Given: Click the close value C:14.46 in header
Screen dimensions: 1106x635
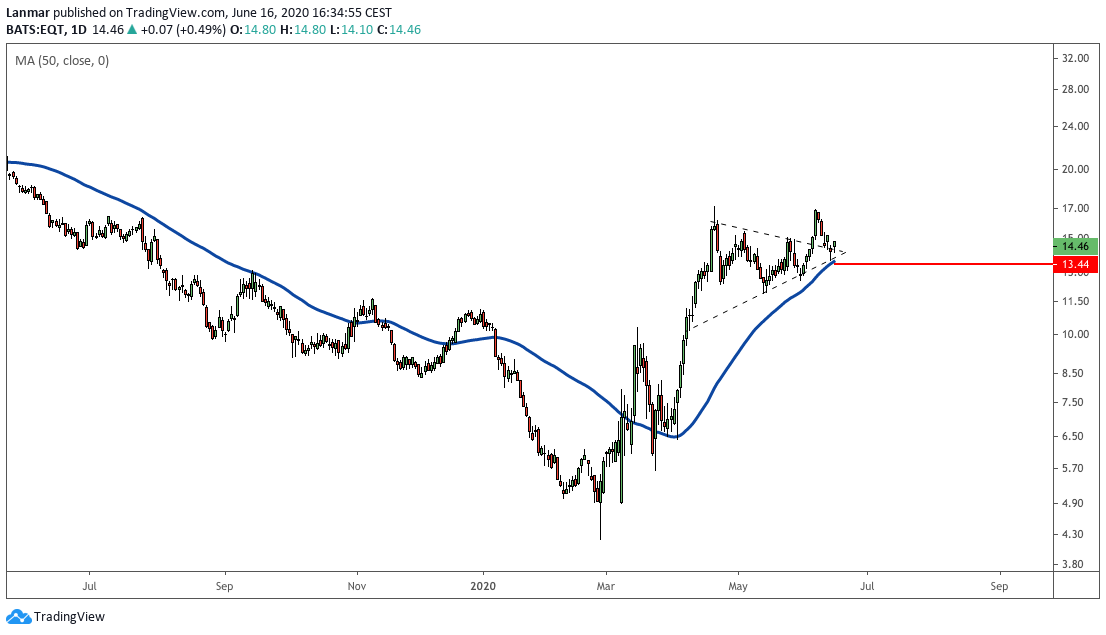Looking at the screenshot, I should click(x=399, y=30).
